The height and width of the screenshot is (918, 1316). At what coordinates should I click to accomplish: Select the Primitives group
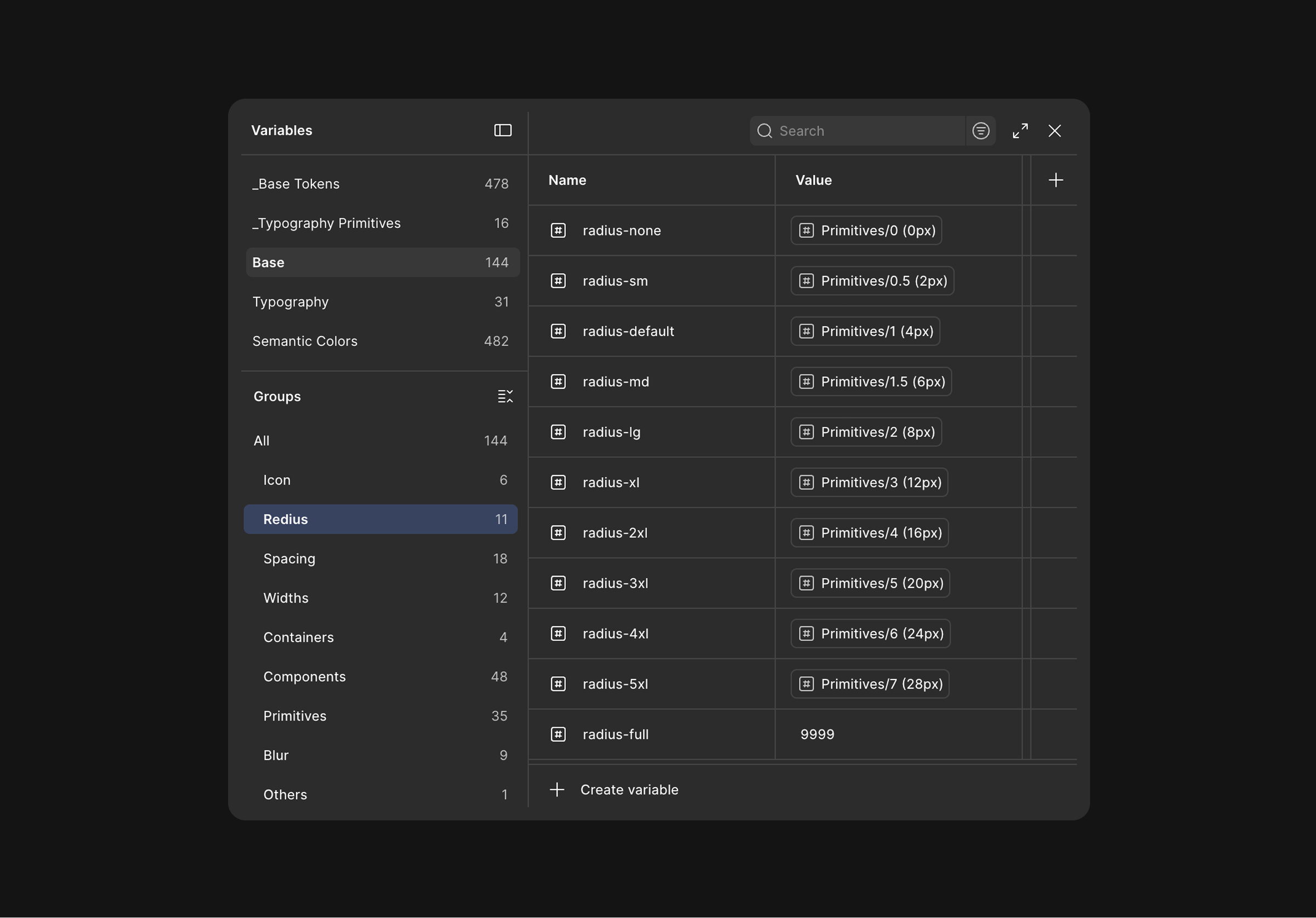tap(381, 716)
